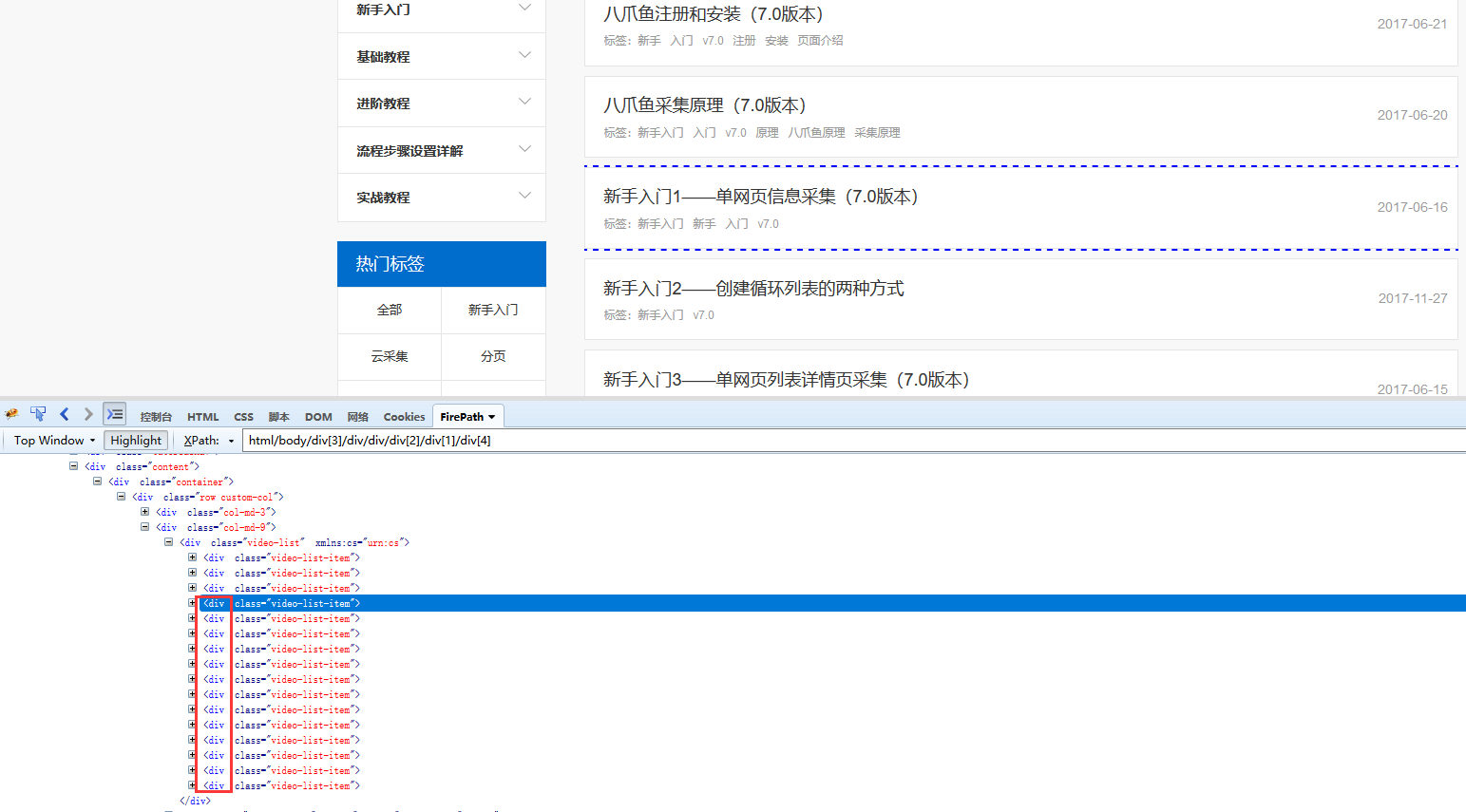Image resolution: width=1466 pixels, height=812 pixels.
Task: Click the 页面介绍 tag under 八爪鱼注册和安装
Action: [820, 41]
